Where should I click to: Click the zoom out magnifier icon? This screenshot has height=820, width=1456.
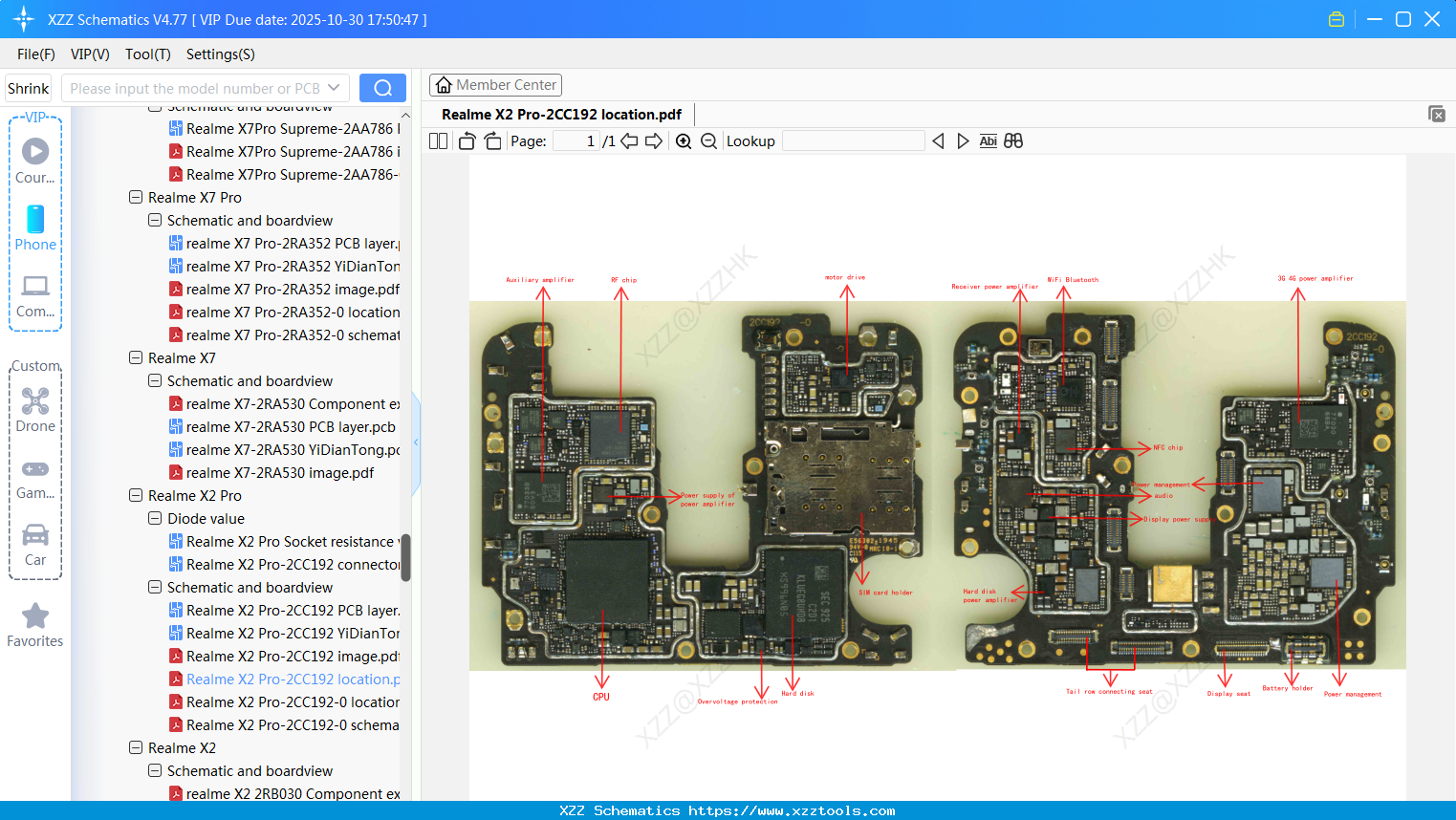click(708, 141)
